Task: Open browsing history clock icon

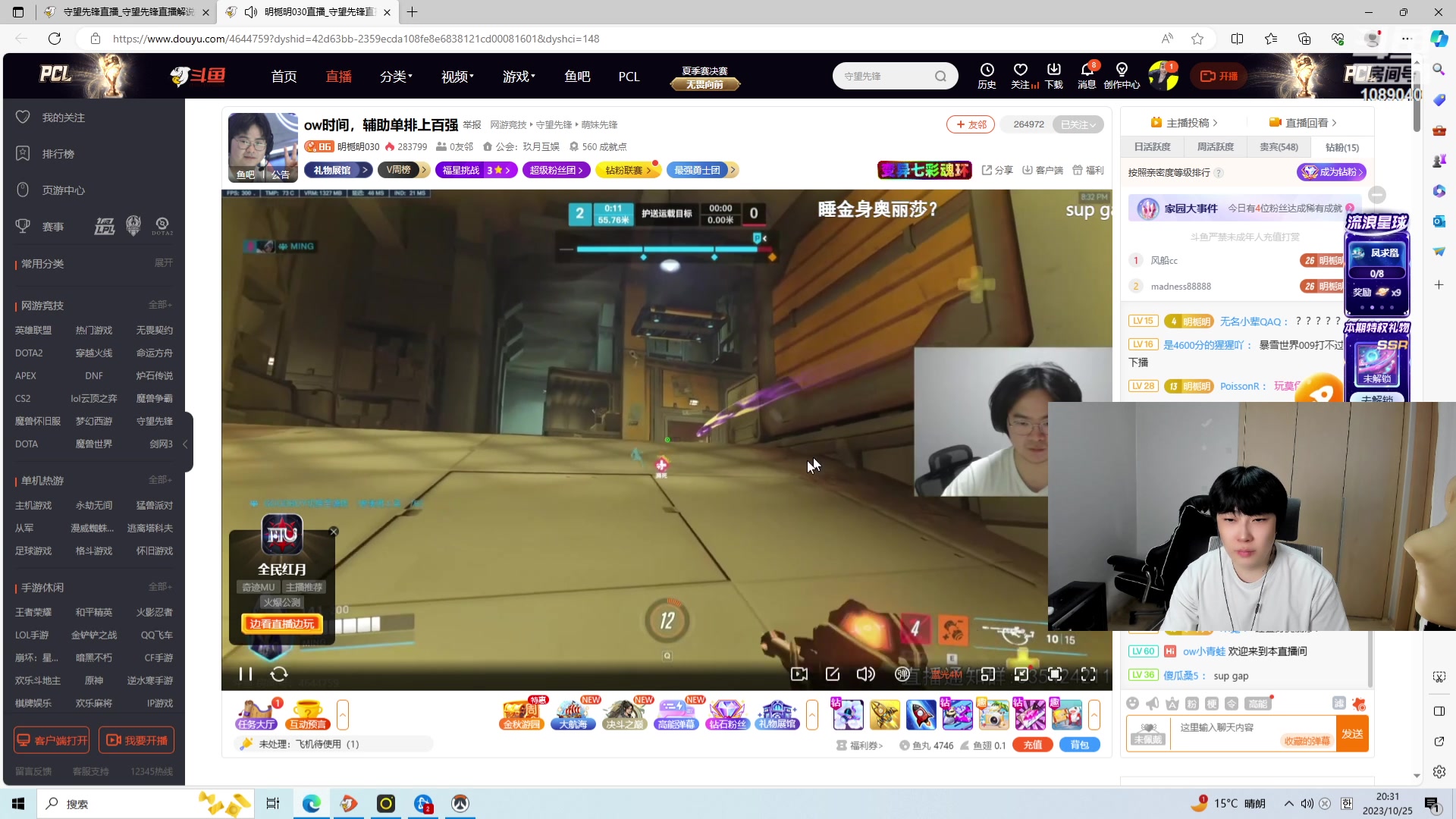Action: coord(987,75)
